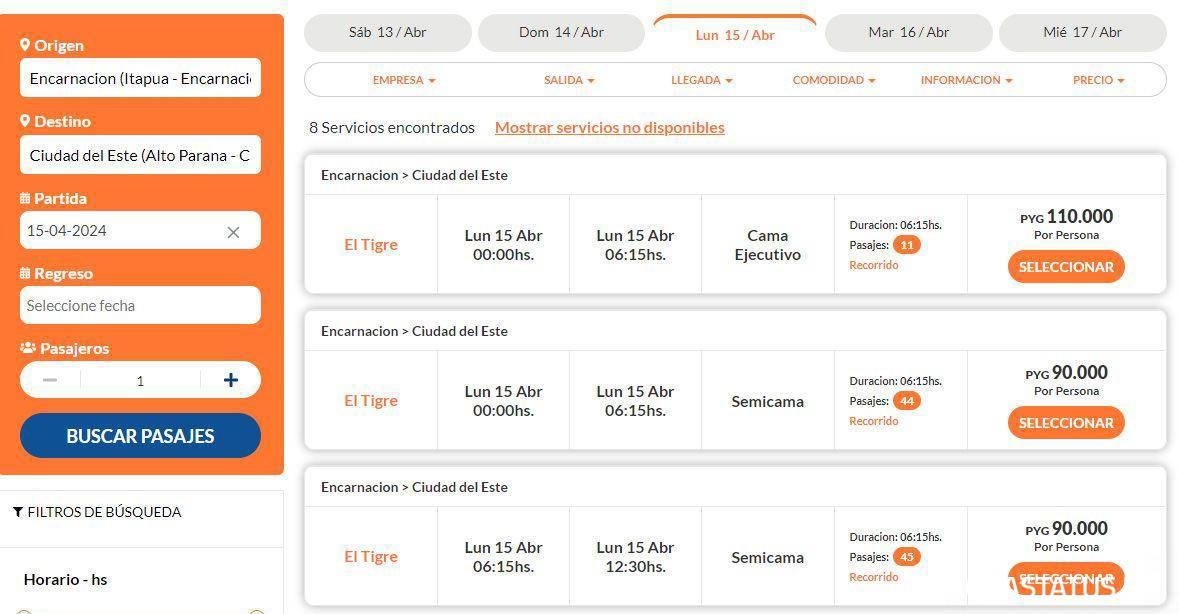
Task: Select the Mar 16 / Abr date tab
Action: [908, 32]
